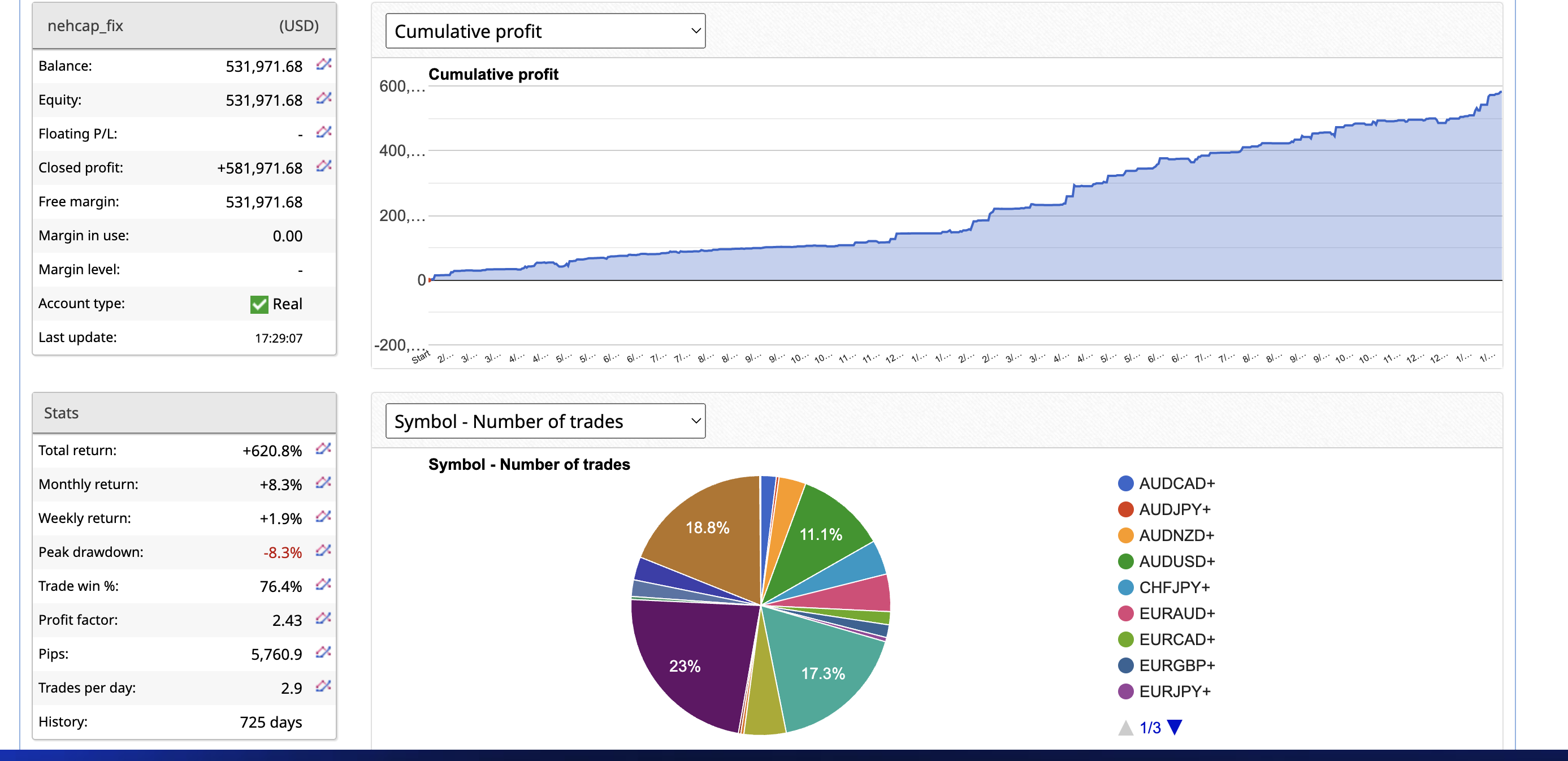
Task: Open chart icon for Floating P/L
Action: (323, 132)
